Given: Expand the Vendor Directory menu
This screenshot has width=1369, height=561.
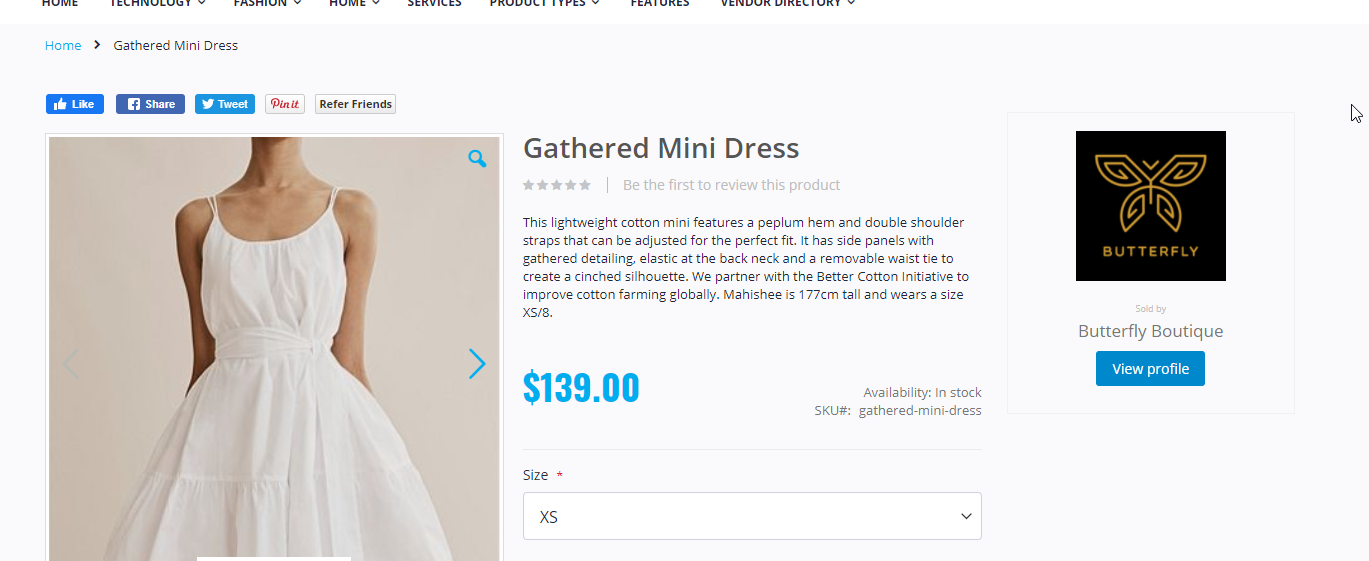Looking at the screenshot, I should [788, 4].
